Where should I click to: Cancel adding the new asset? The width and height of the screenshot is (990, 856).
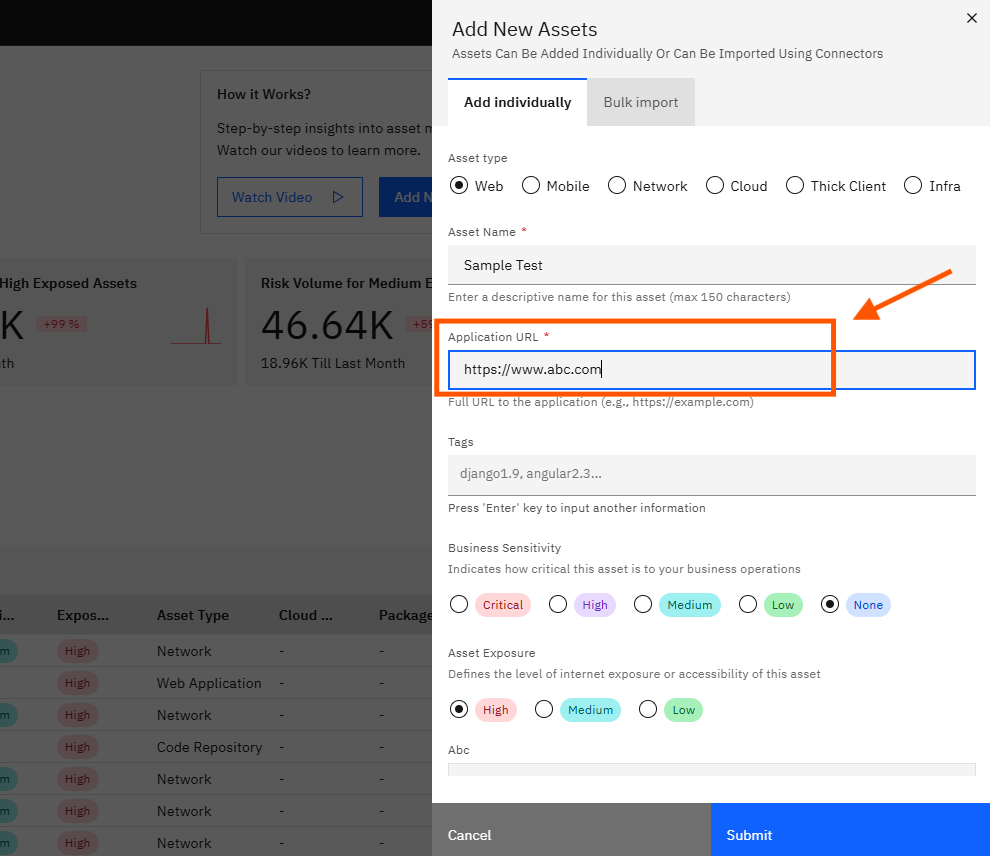point(571,829)
